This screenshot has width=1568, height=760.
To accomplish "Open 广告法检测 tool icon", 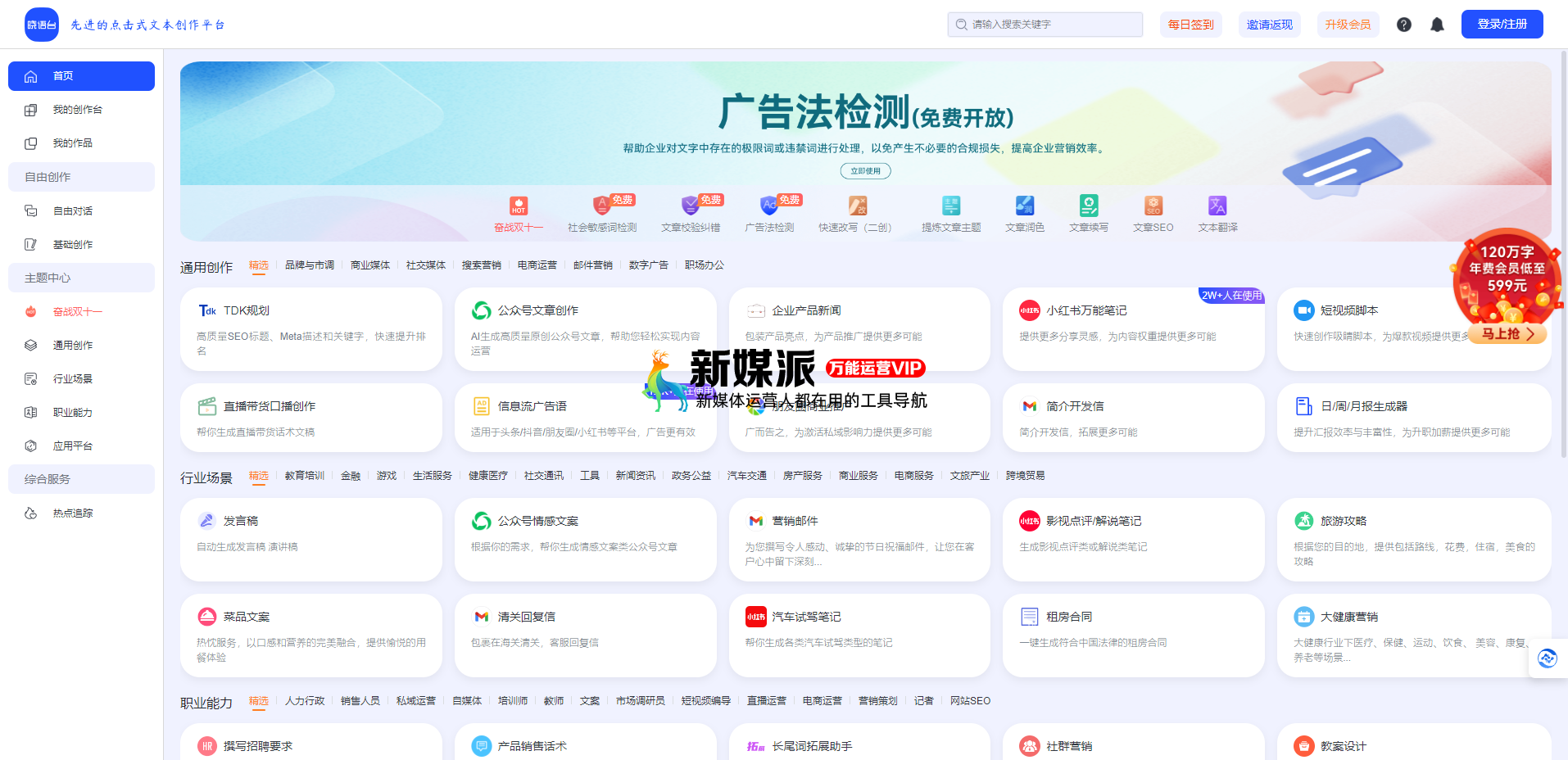I will (769, 206).
